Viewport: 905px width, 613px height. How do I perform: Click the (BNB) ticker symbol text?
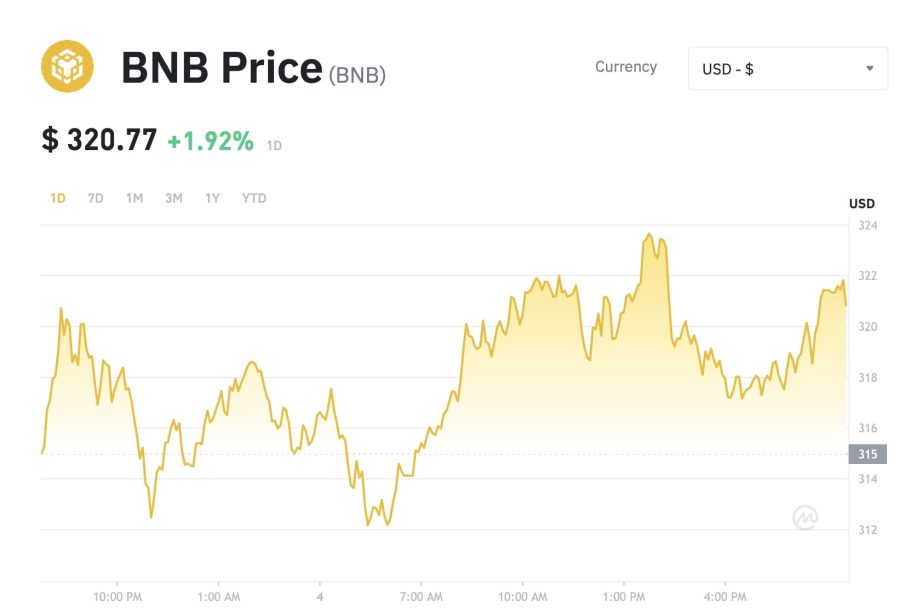tap(357, 73)
